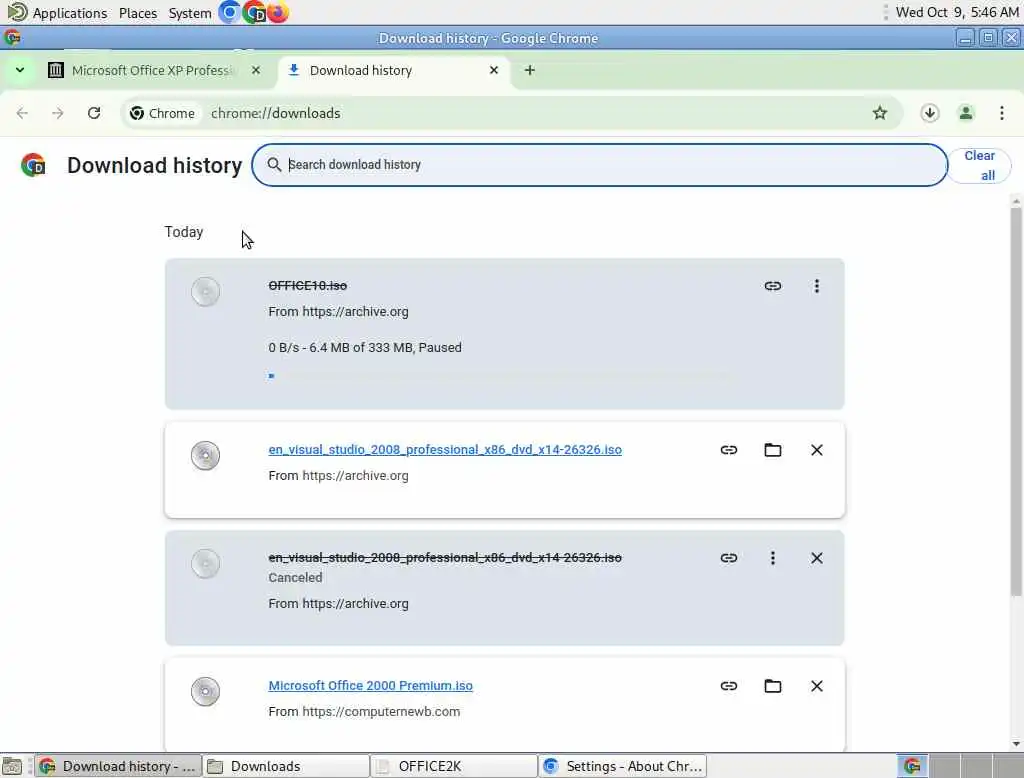Copy link for canceled visual studio download
Image resolution: width=1024 pixels, height=778 pixels.
[x=729, y=558]
